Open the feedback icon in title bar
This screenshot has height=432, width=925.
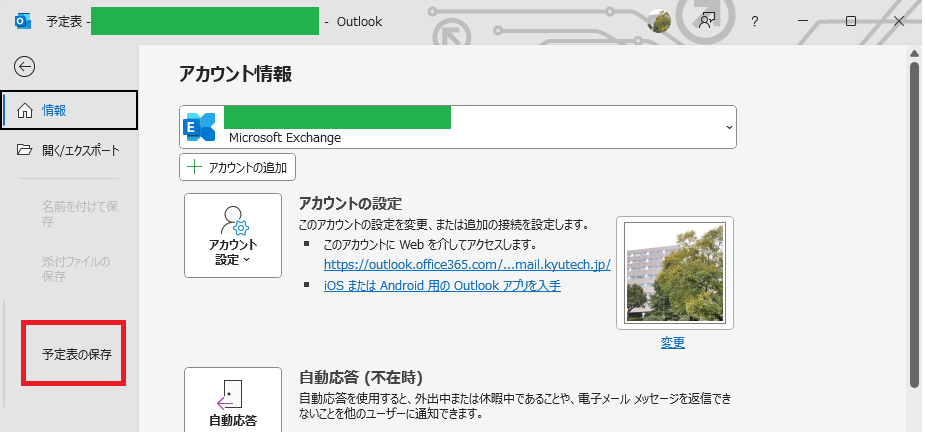click(706, 21)
